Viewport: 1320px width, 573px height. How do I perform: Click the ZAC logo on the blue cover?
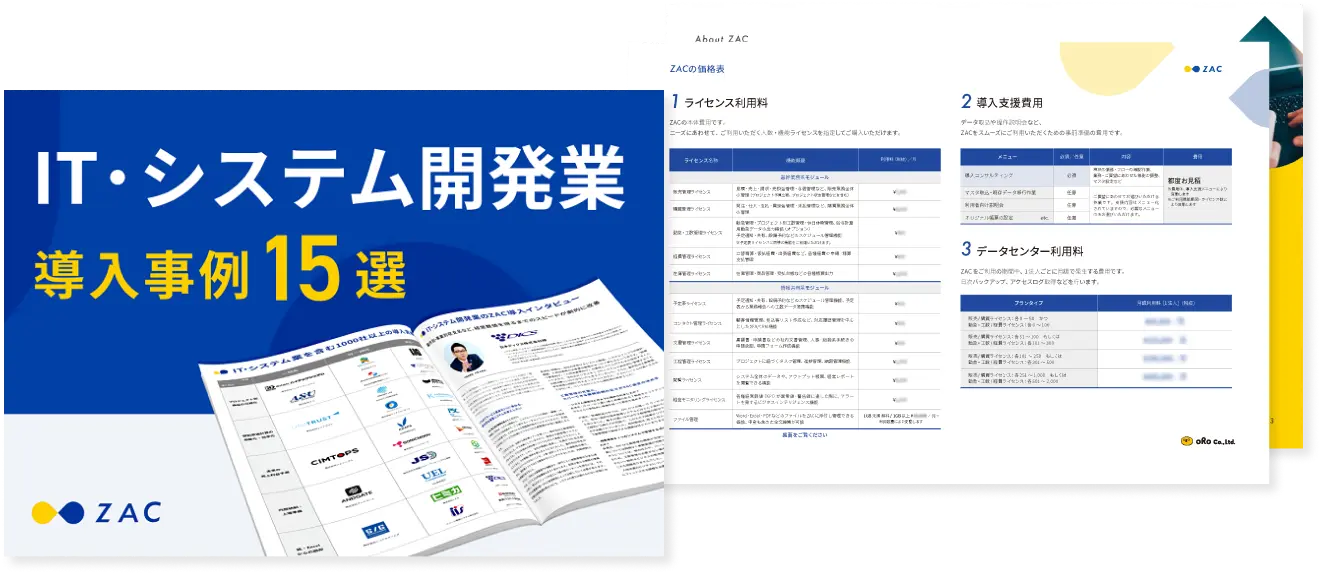(x=97, y=511)
